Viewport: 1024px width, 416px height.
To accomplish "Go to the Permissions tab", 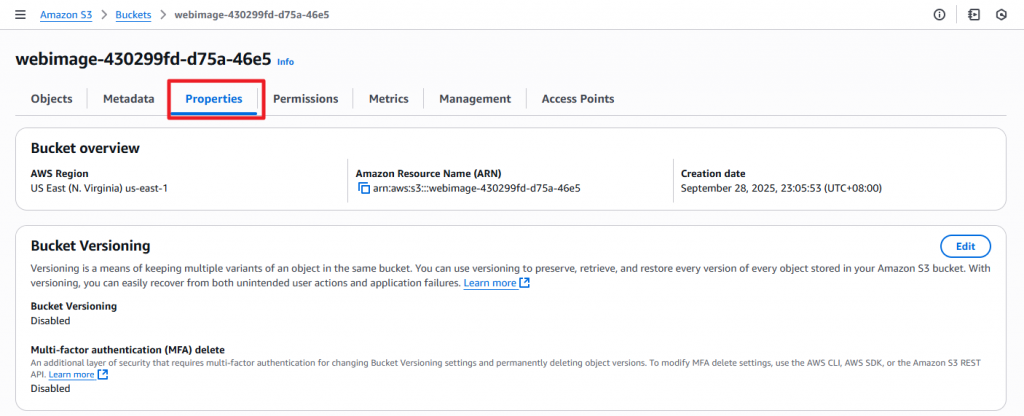I will pyautogui.click(x=305, y=99).
